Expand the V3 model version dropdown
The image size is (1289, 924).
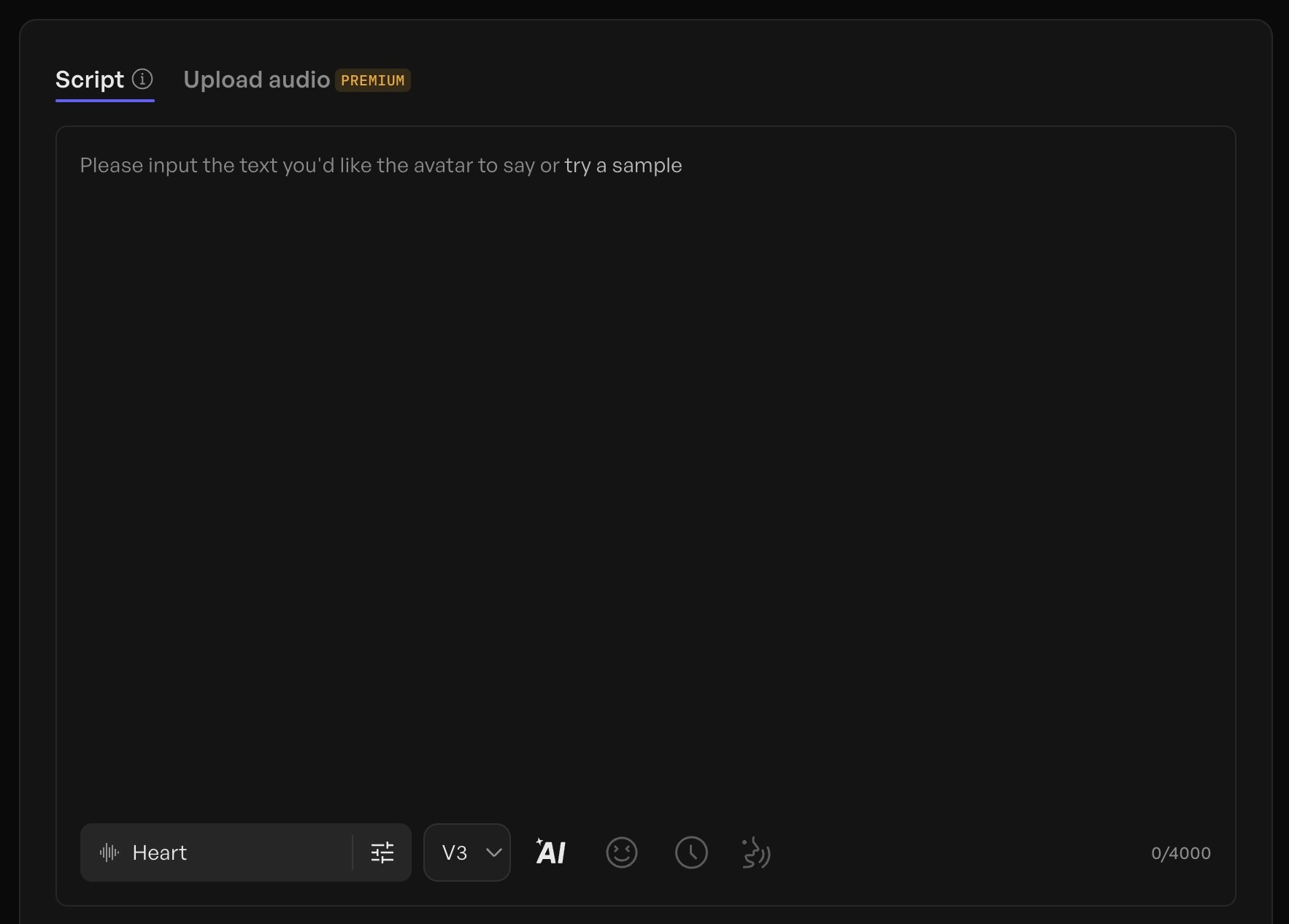467,852
